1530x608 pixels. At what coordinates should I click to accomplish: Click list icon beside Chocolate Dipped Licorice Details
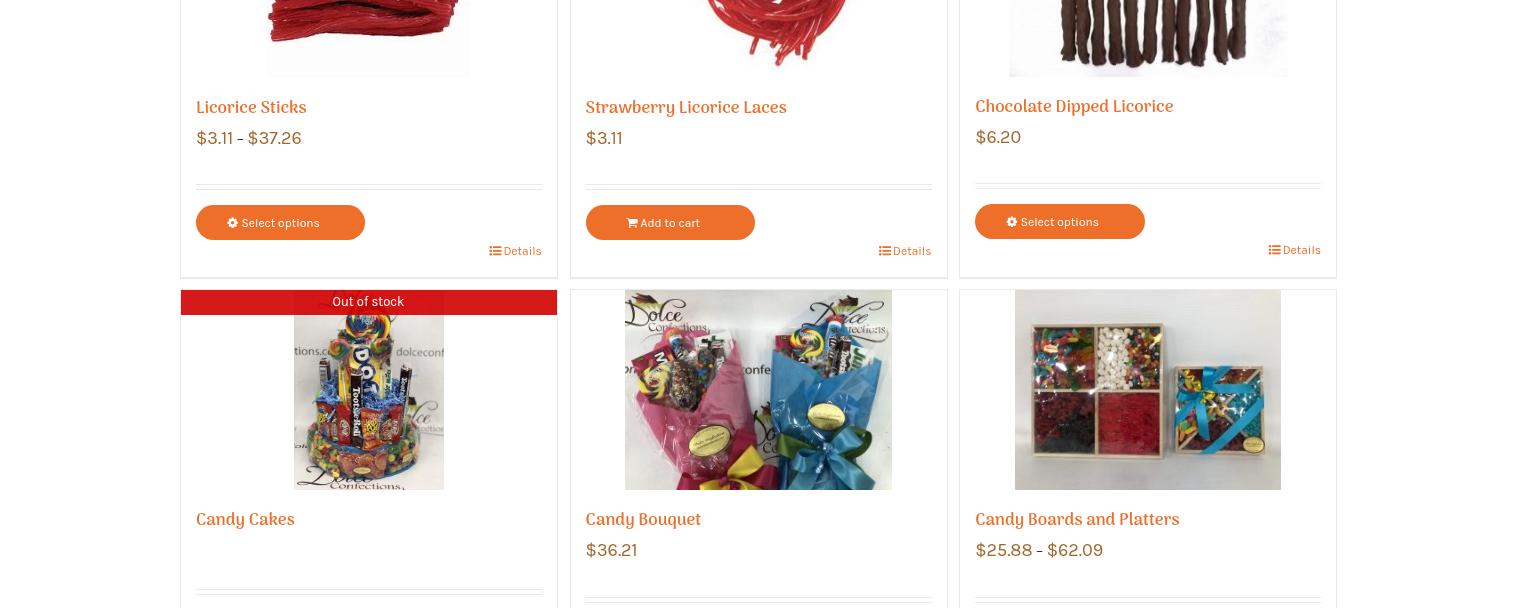click(x=1274, y=250)
